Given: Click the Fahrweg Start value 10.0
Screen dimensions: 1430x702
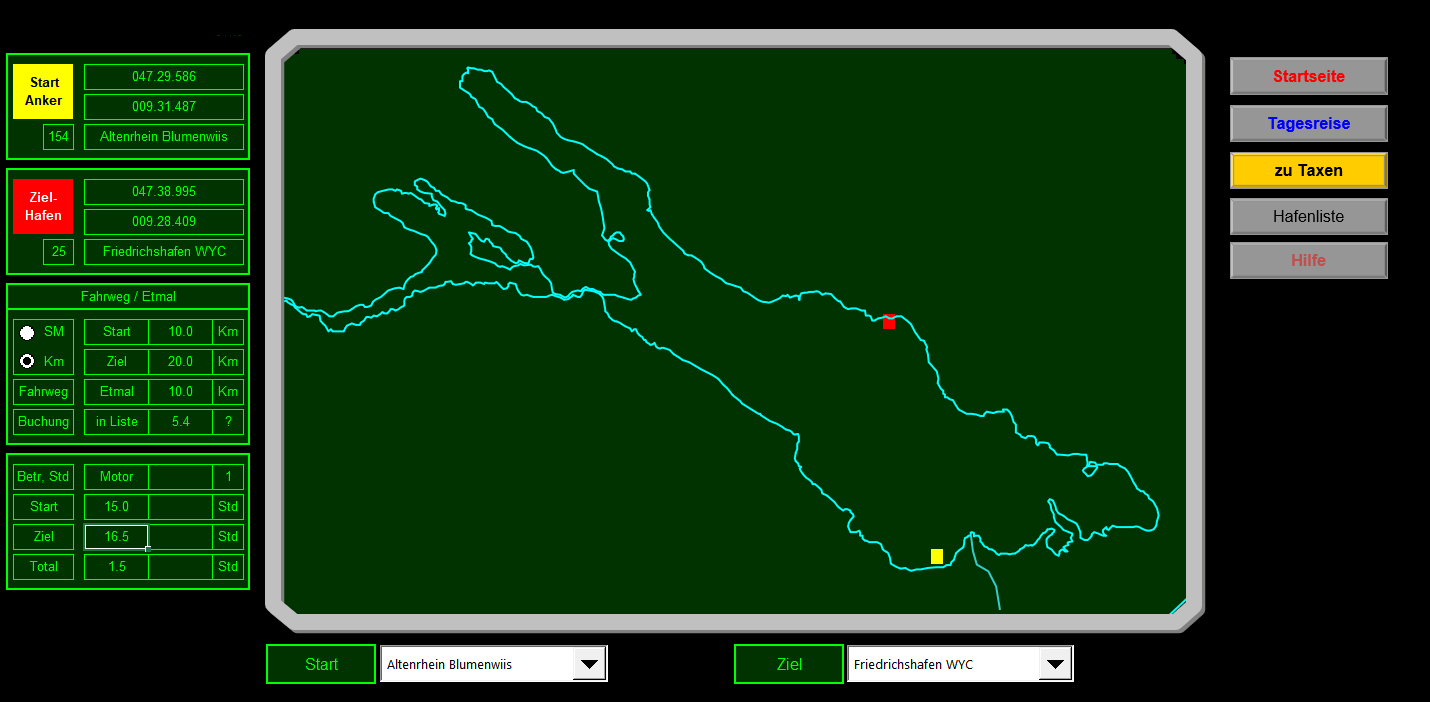Looking at the screenshot, I should pyautogui.click(x=180, y=331).
